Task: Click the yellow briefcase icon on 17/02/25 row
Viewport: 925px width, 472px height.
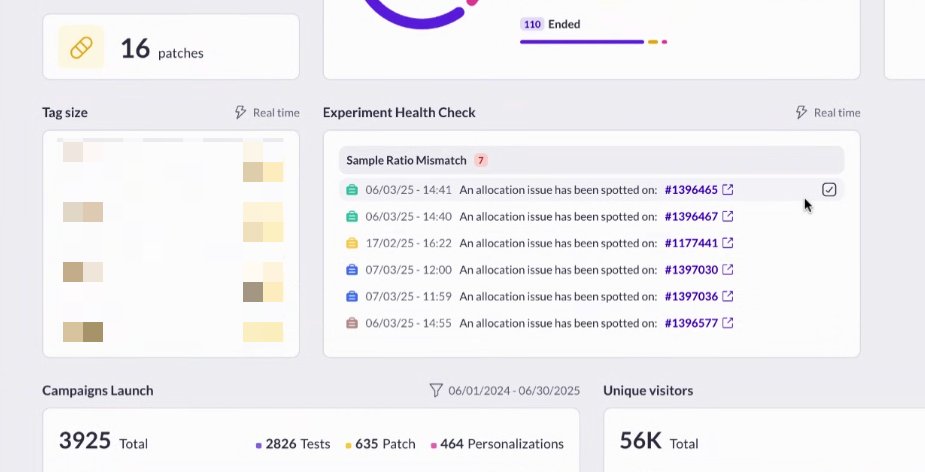Action: (352, 242)
